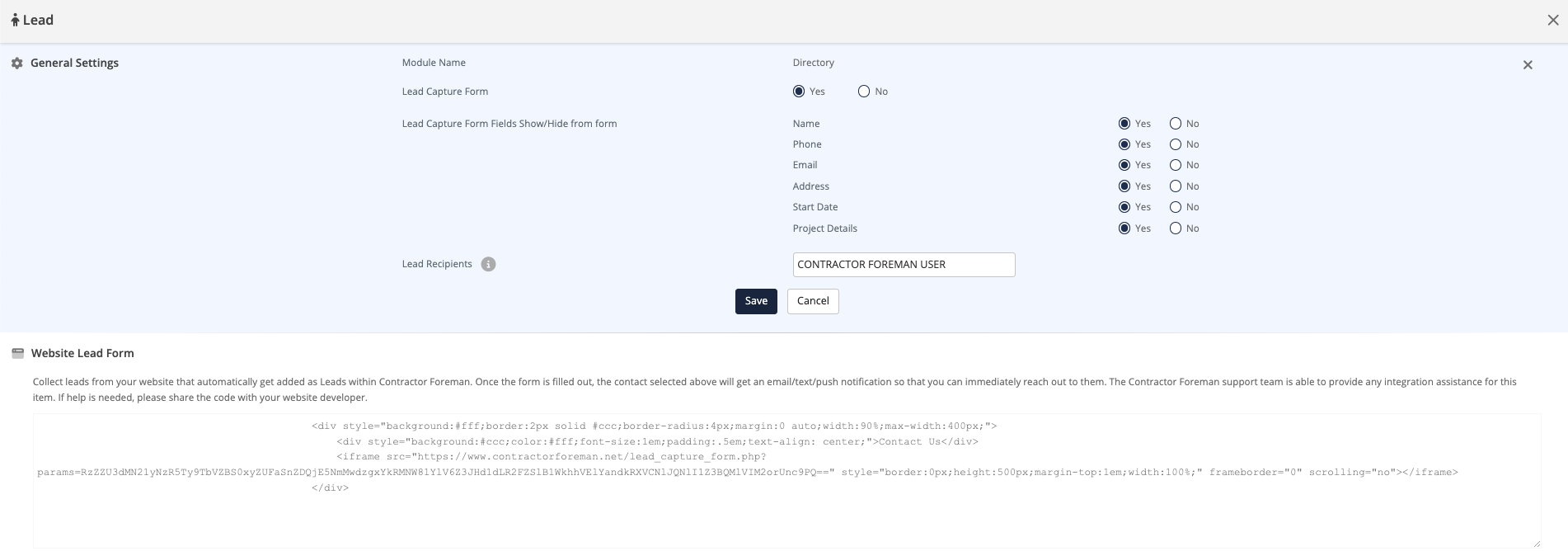Select Yes for the Address field

[x=1124, y=186]
